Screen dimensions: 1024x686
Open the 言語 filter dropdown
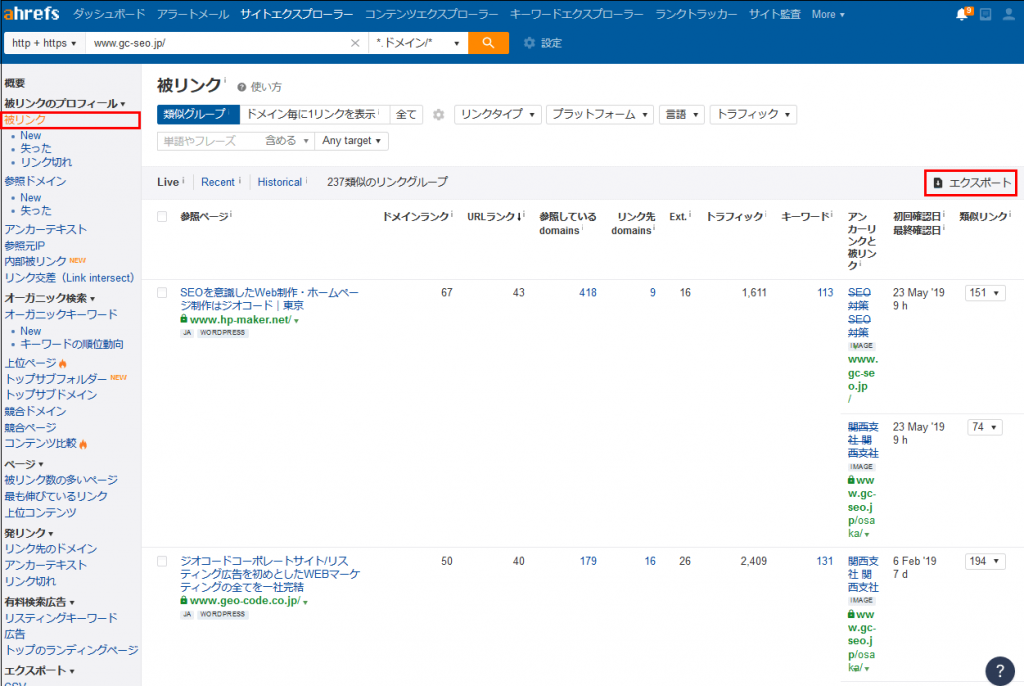681,114
